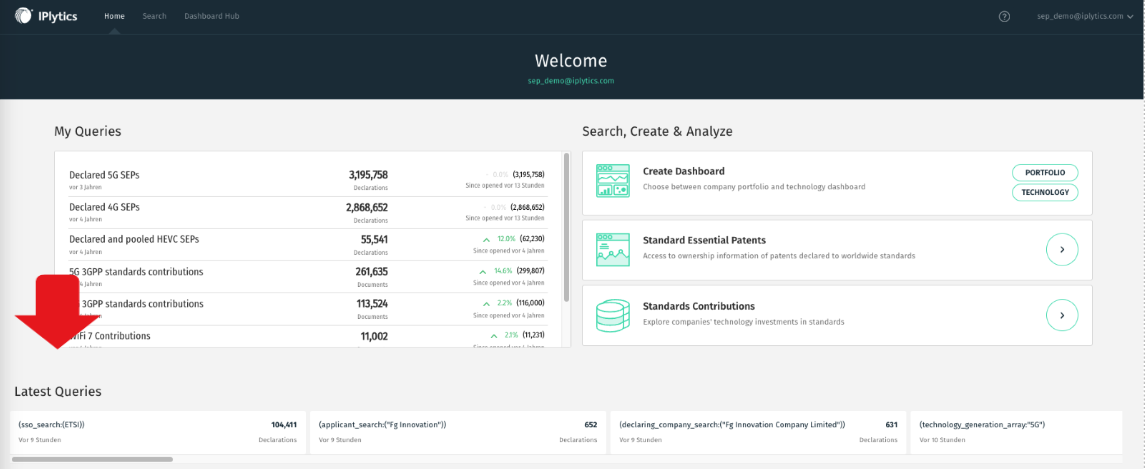
Task: Open the declaring_company_search Fg Innovation Company Limited card
Action: pyautogui.click(x=759, y=432)
